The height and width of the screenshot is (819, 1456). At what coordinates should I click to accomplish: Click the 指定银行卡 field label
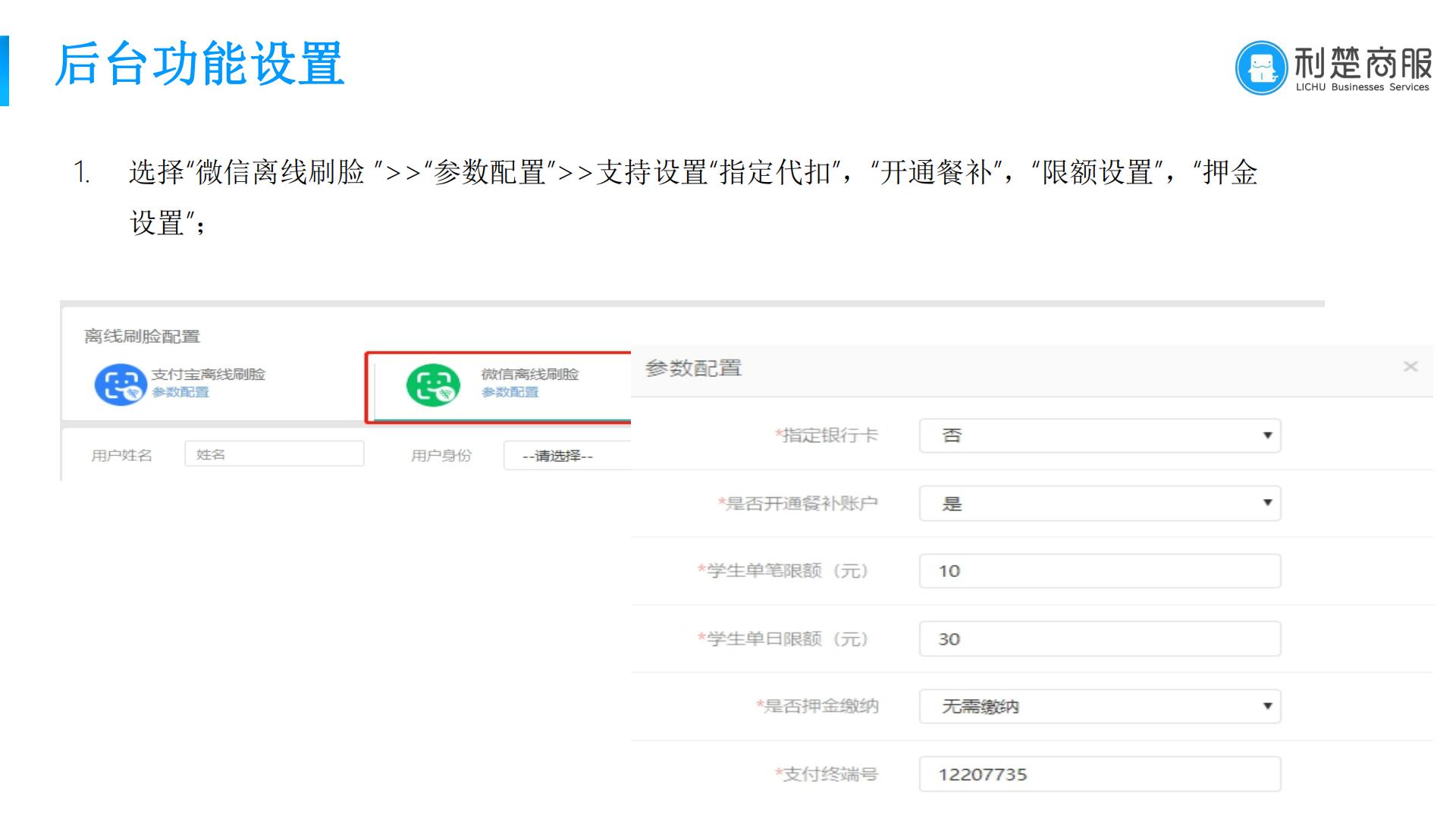click(826, 435)
